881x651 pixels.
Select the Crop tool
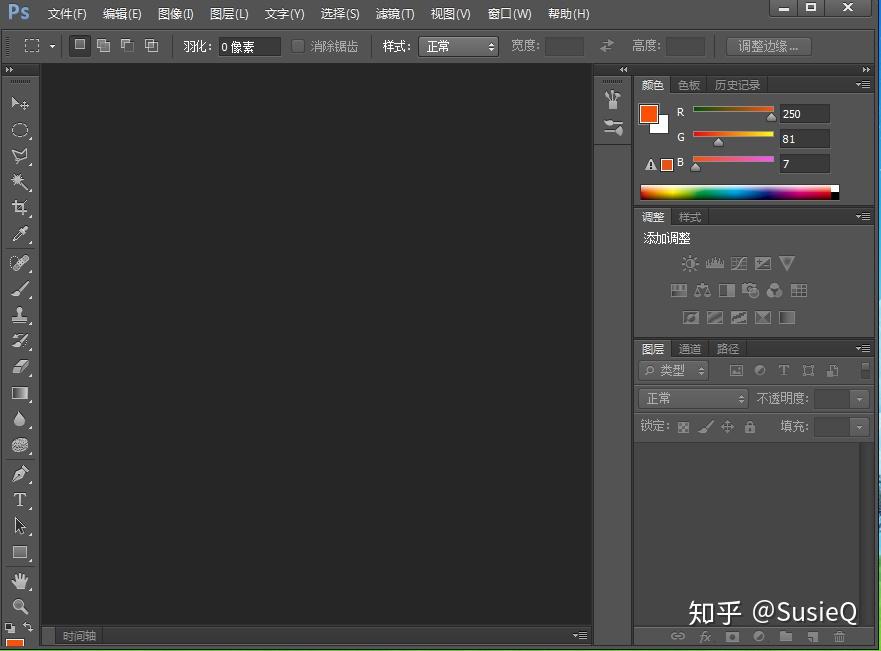20,207
